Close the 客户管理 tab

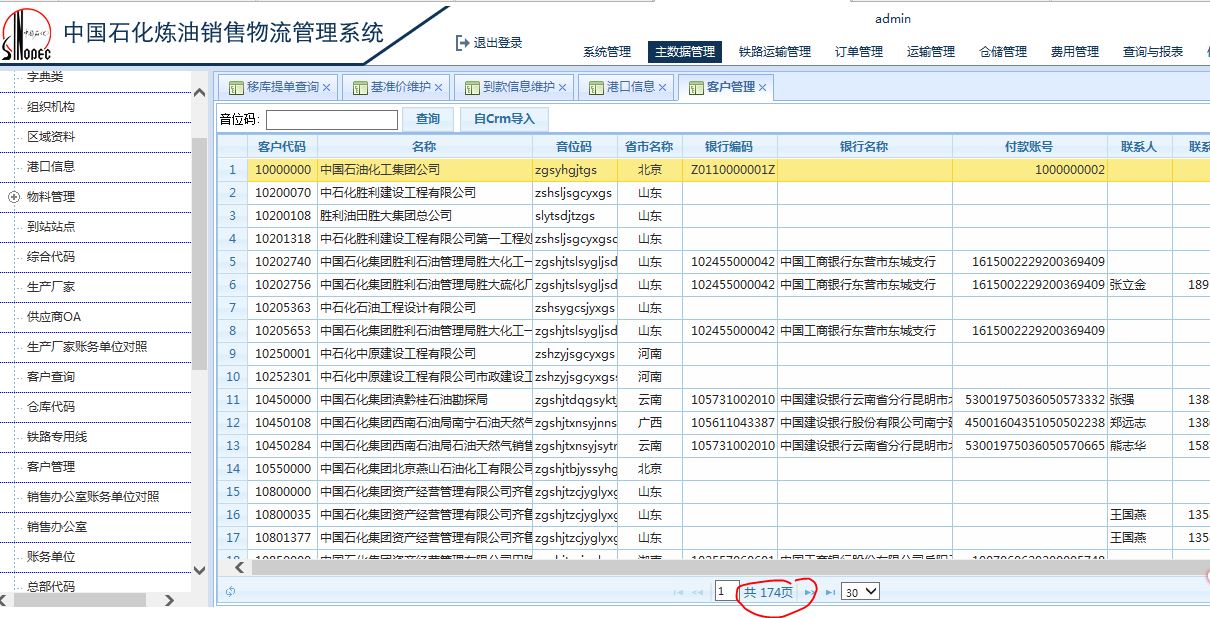pyautogui.click(x=762, y=88)
